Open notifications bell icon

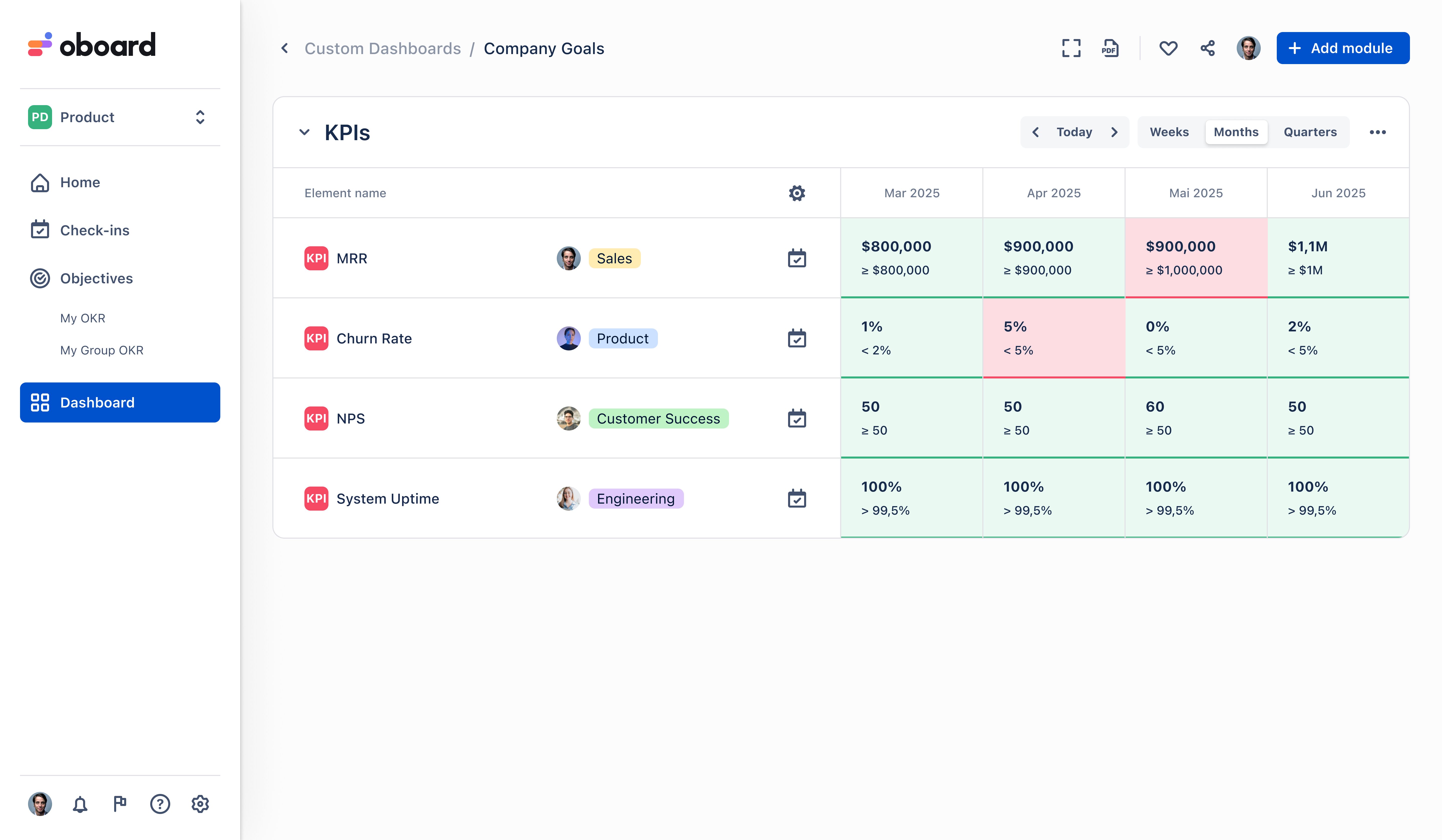[80, 804]
